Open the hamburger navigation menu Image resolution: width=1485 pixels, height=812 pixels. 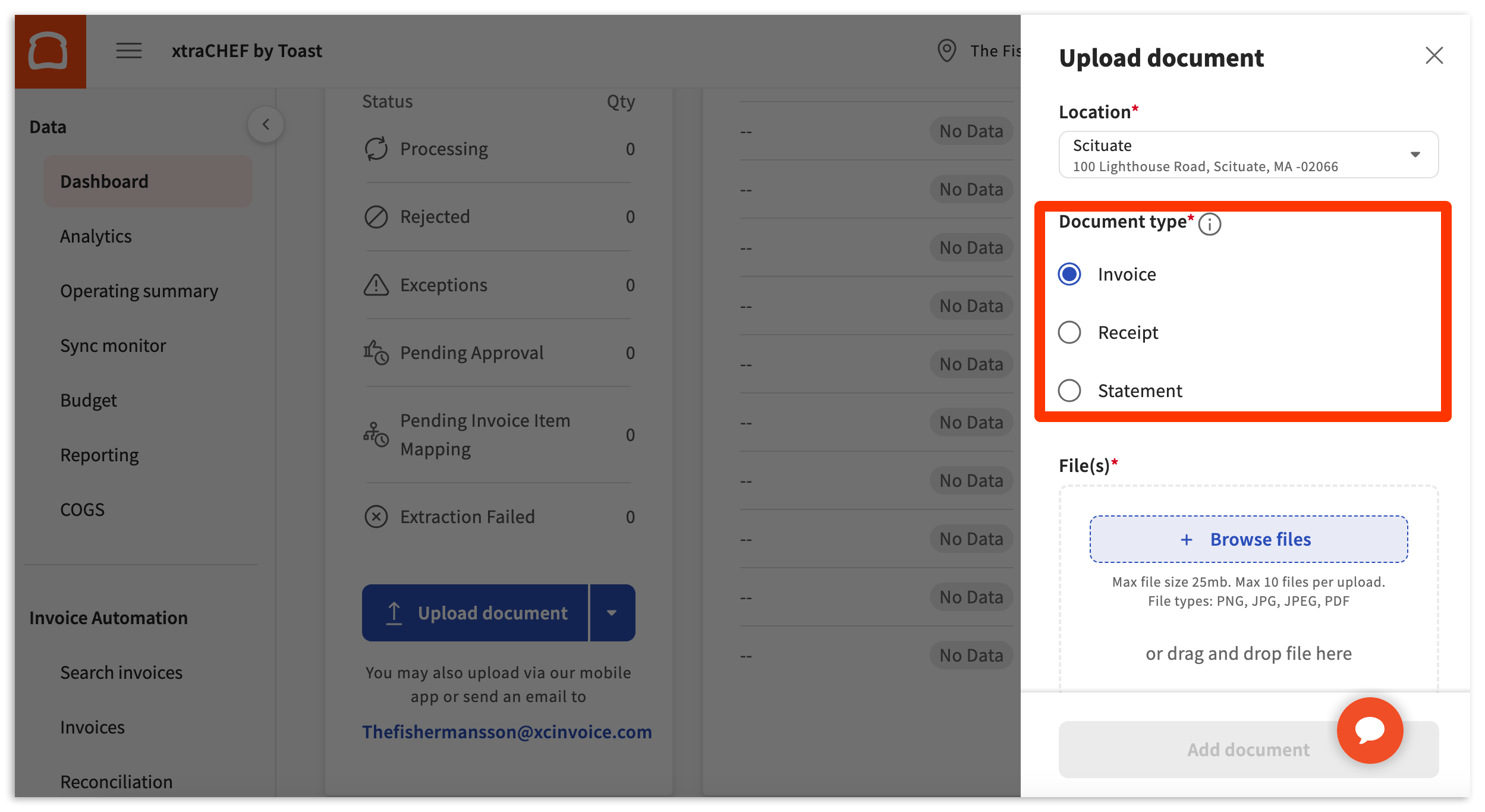pyautogui.click(x=128, y=51)
